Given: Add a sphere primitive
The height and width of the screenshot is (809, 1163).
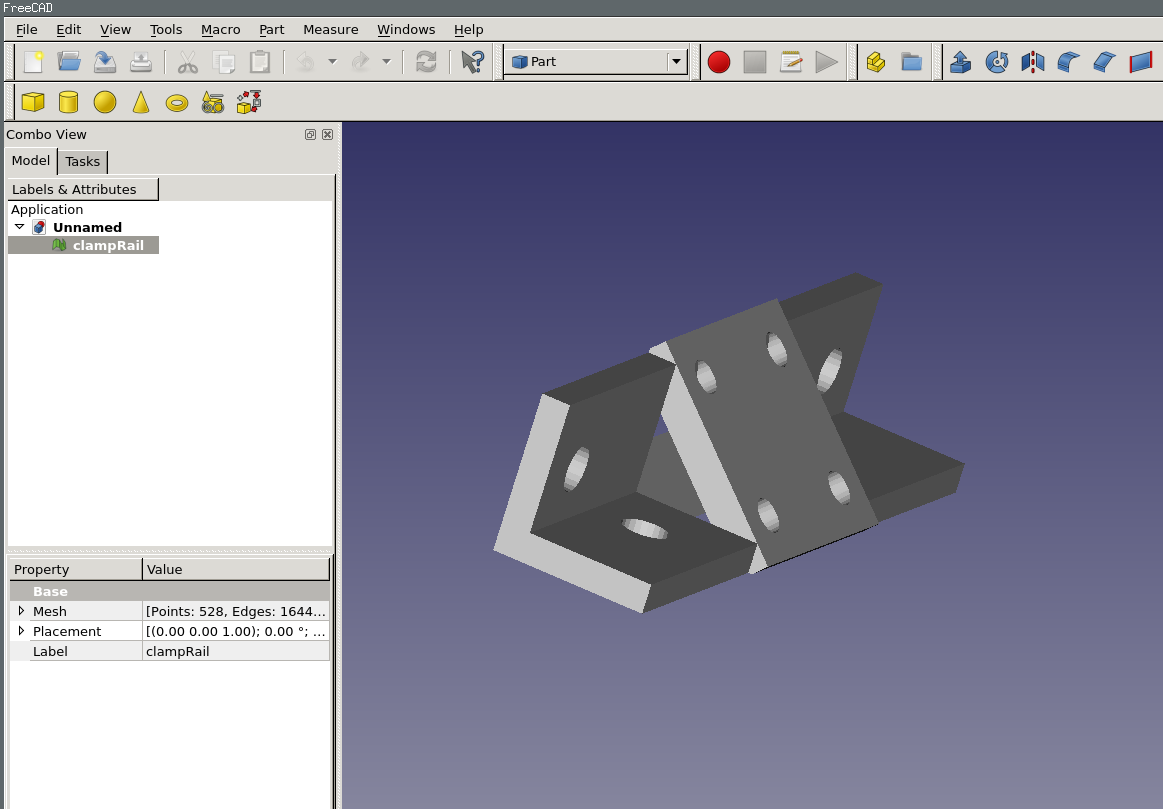Looking at the screenshot, I should pyautogui.click(x=105, y=102).
